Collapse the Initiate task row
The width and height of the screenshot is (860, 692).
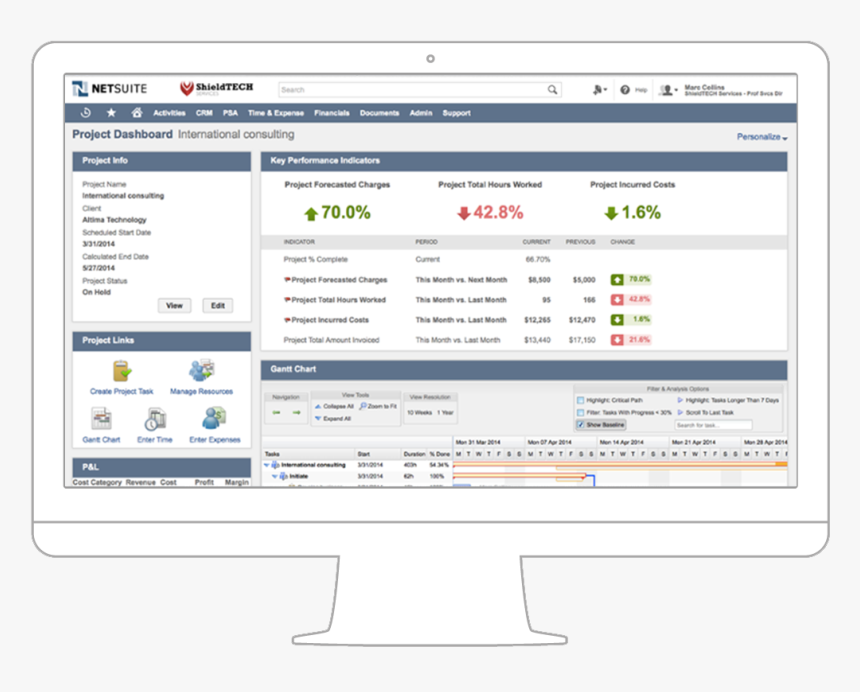coord(275,477)
